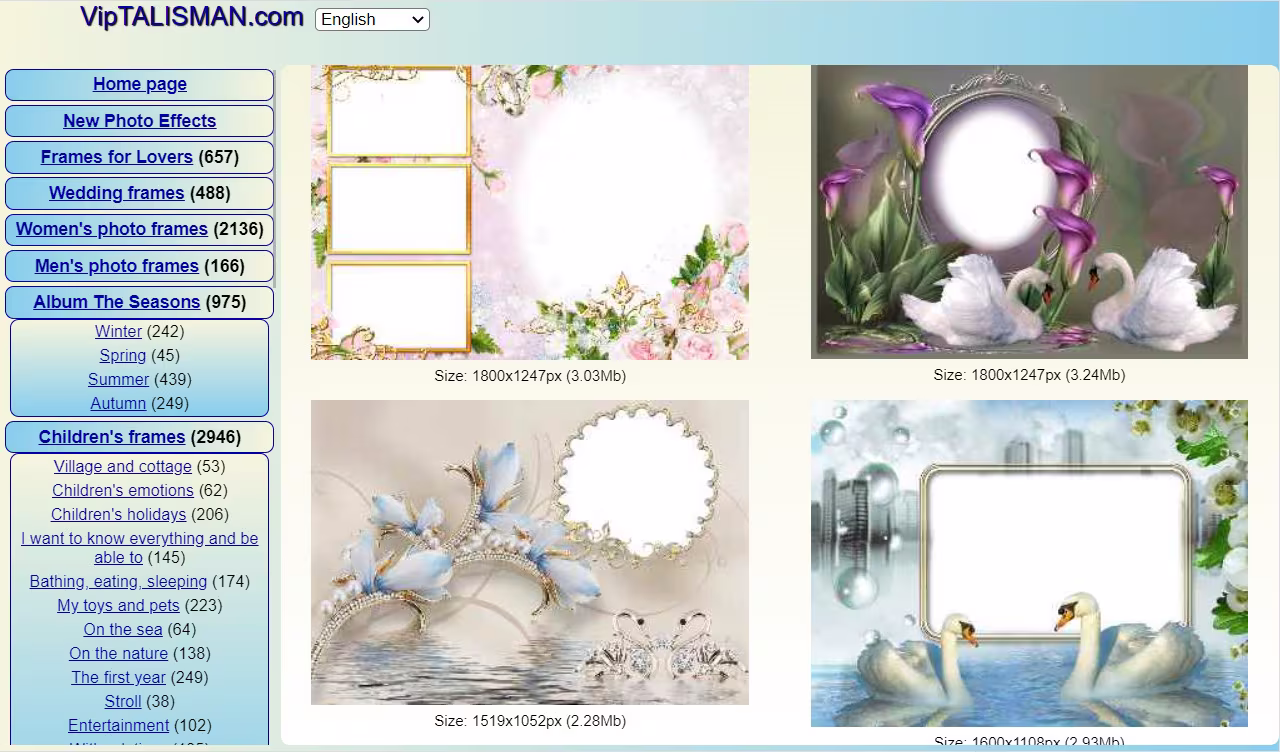
Task: Open the Summer subcategory
Action: (x=118, y=379)
